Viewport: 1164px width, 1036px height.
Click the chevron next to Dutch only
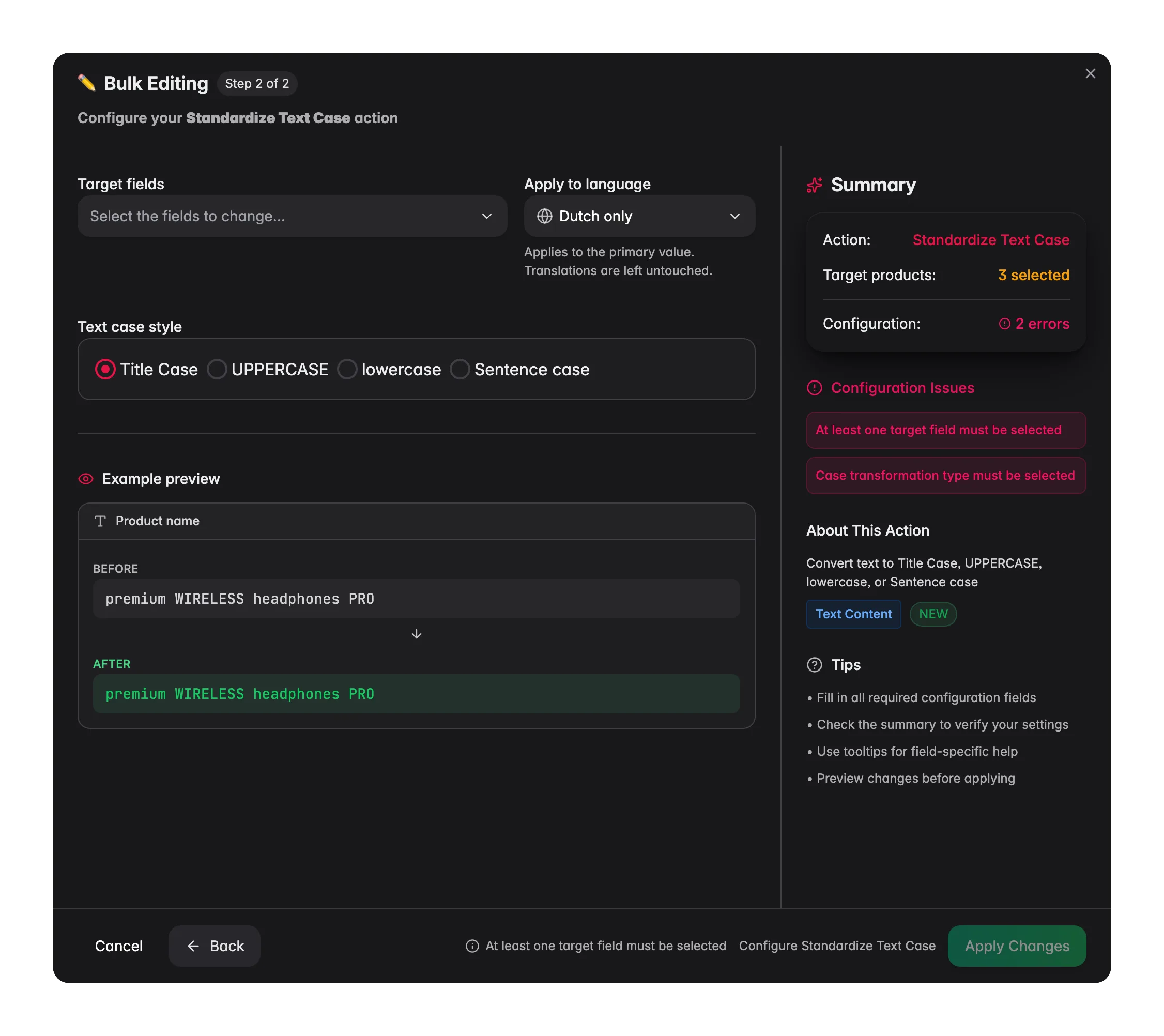coord(734,217)
